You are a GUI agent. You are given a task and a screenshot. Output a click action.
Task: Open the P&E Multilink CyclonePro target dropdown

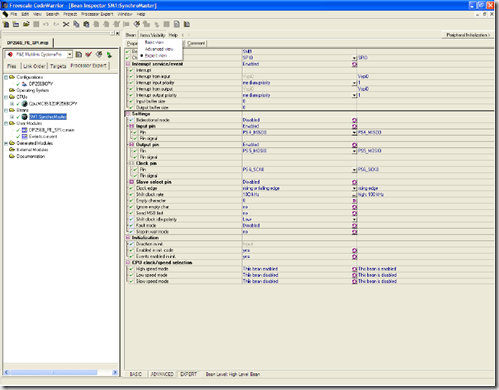click(x=70, y=54)
